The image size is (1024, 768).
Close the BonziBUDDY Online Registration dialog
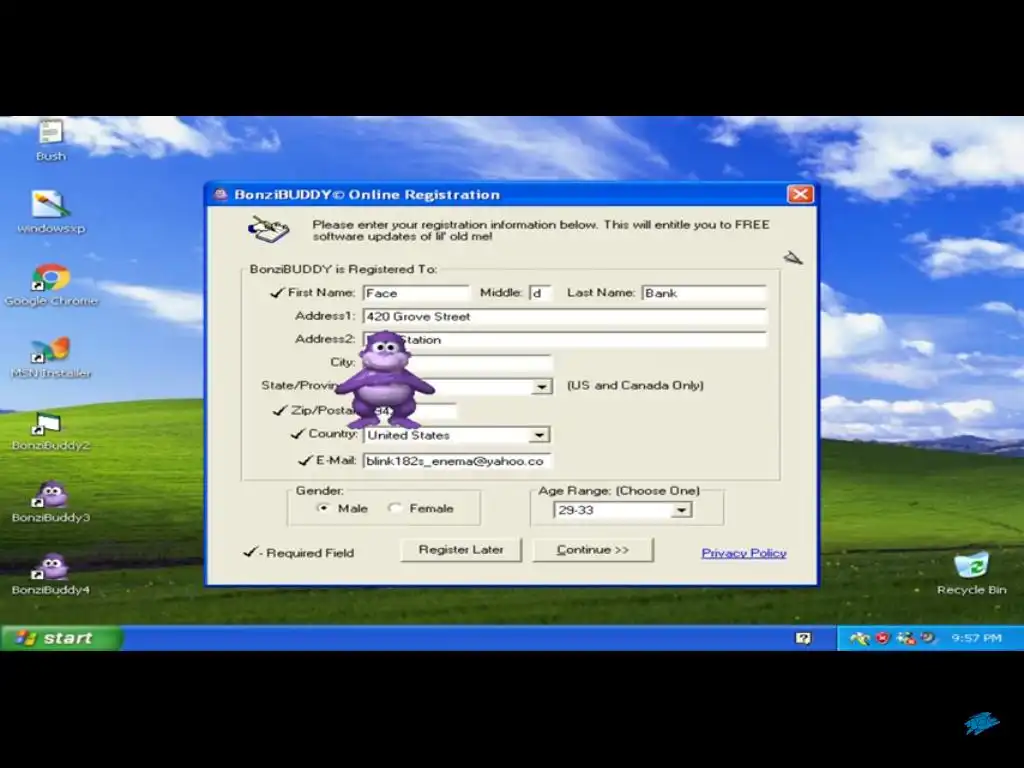point(800,195)
